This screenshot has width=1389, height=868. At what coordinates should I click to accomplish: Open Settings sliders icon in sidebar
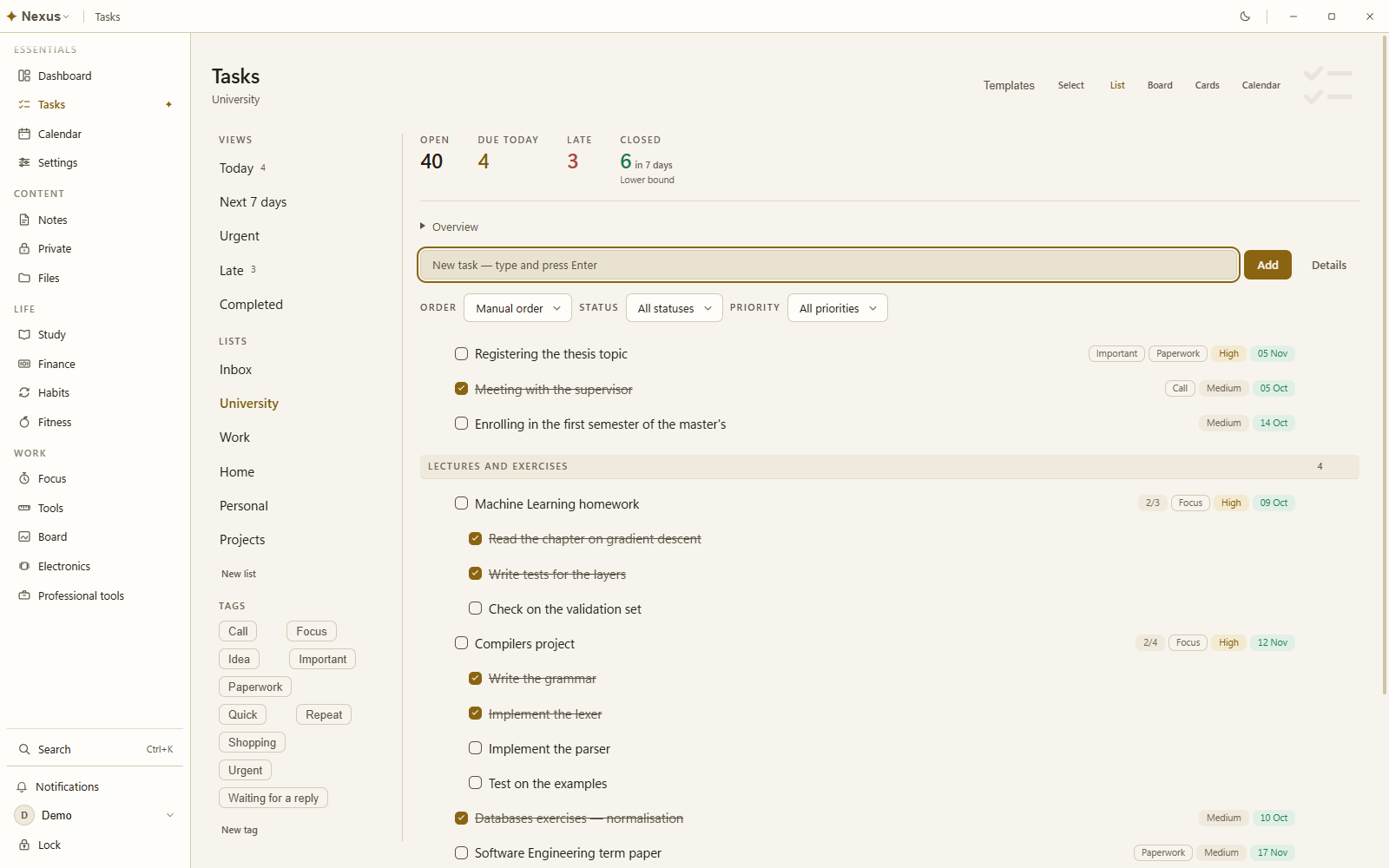click(x=24, y=162)
